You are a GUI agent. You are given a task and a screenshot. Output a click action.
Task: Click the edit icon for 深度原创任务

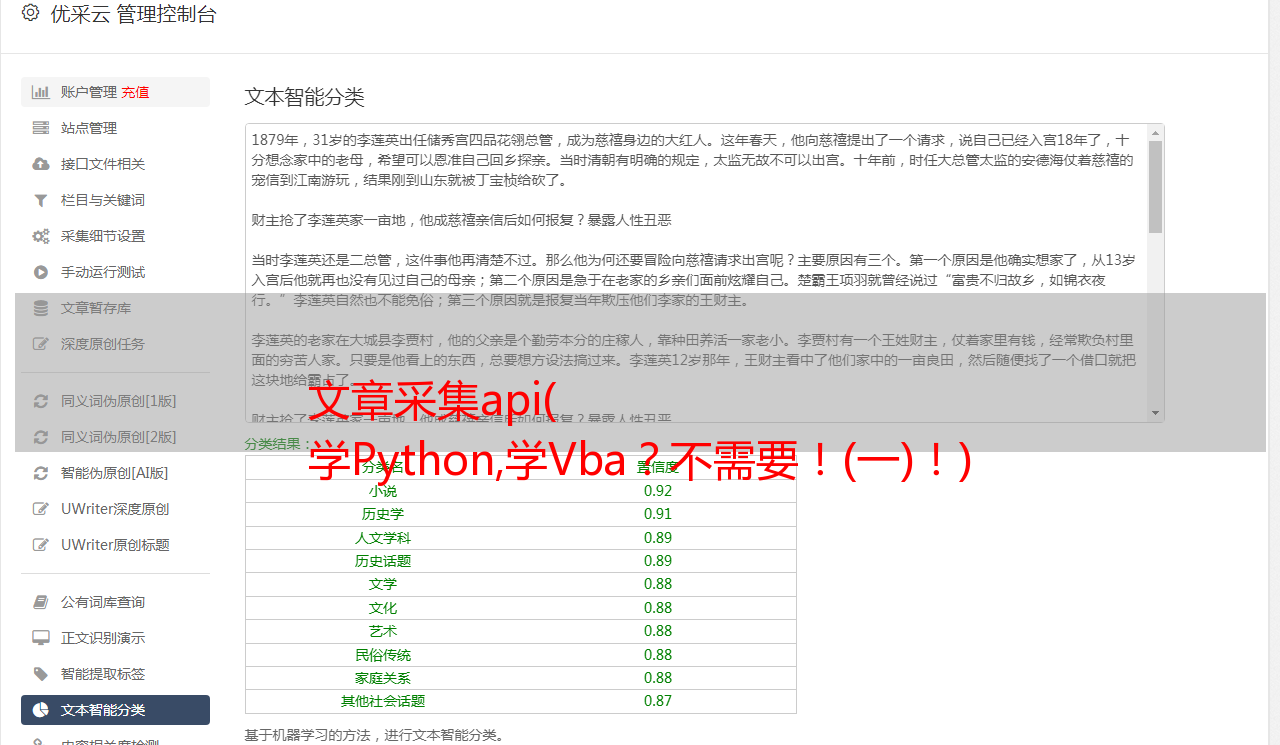pos(40,344)
